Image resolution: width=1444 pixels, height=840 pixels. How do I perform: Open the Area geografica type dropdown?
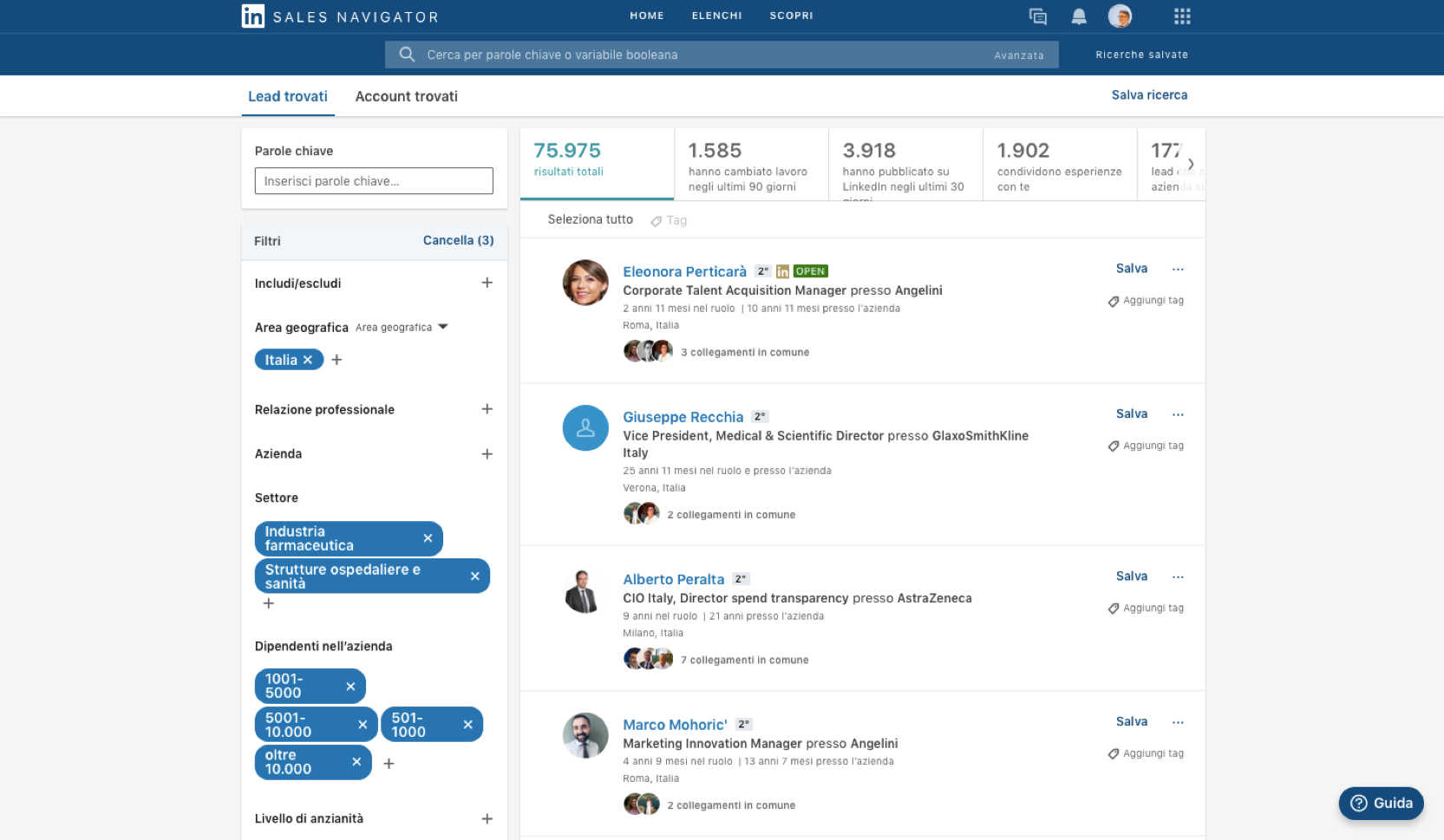click(402, 328)
